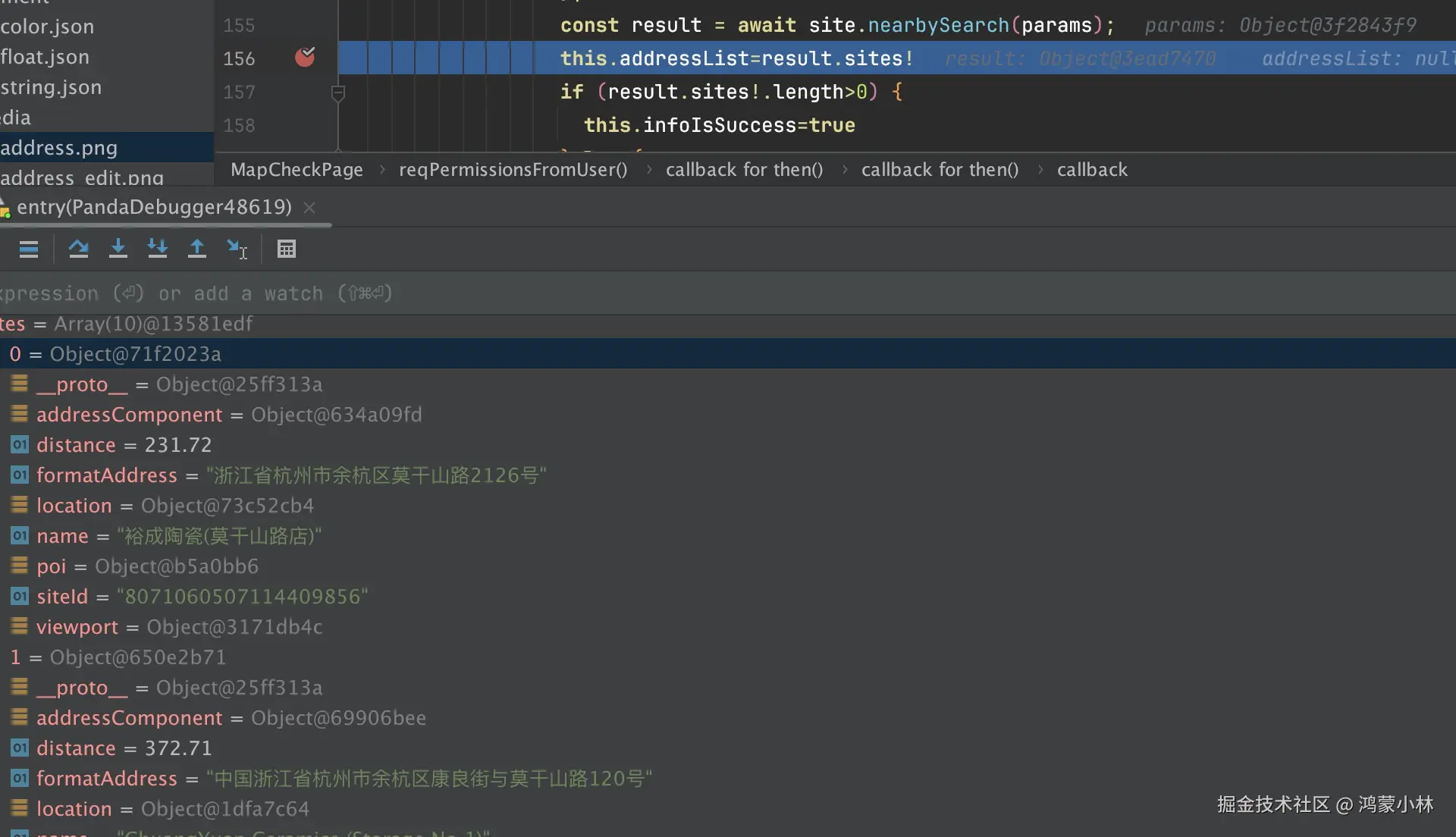Viewport: 1456px width, 837px height.
Task: Click the Step Over debugger icon
Action: pos(78,249)
